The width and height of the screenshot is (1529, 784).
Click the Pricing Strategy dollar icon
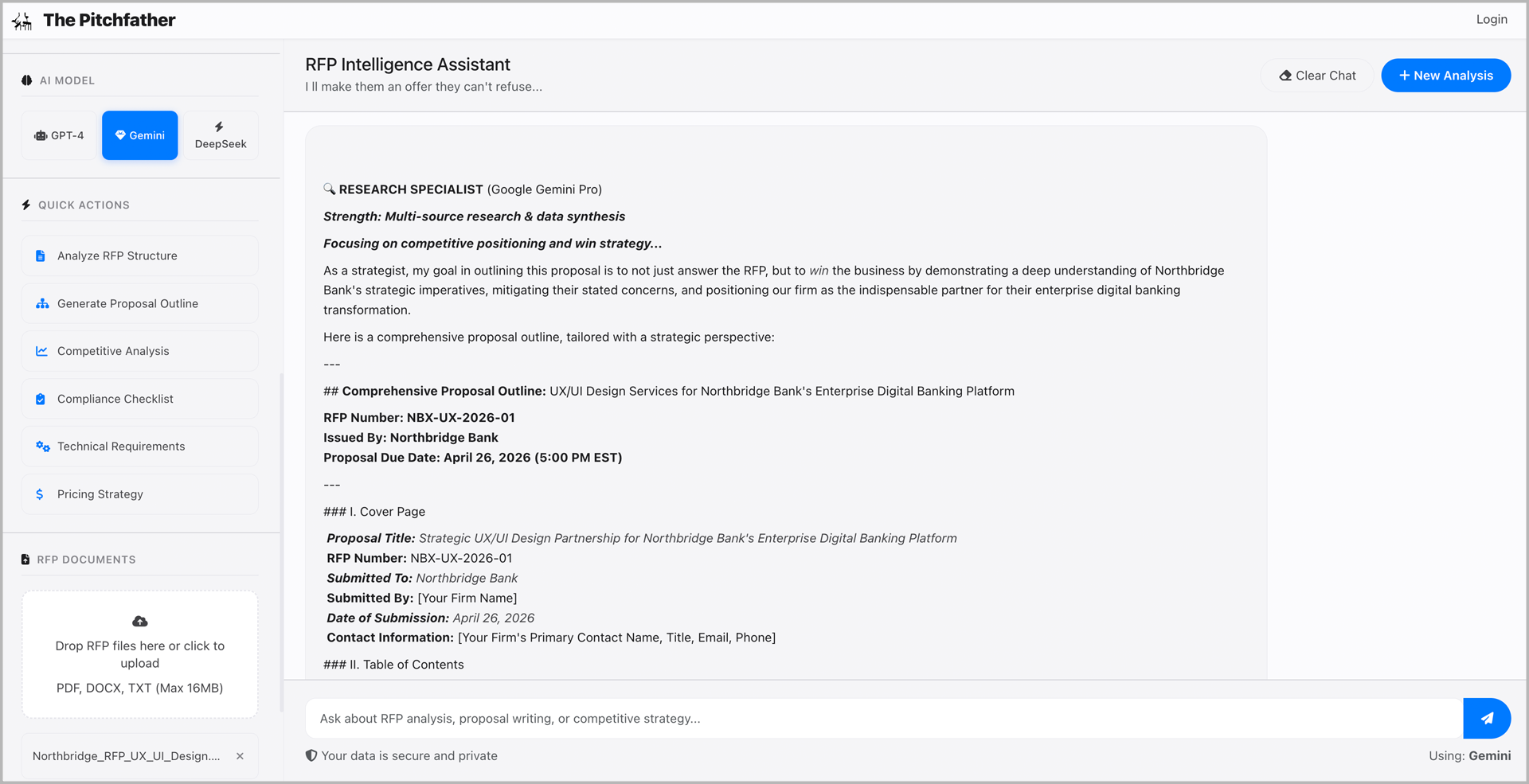[40, 494]
